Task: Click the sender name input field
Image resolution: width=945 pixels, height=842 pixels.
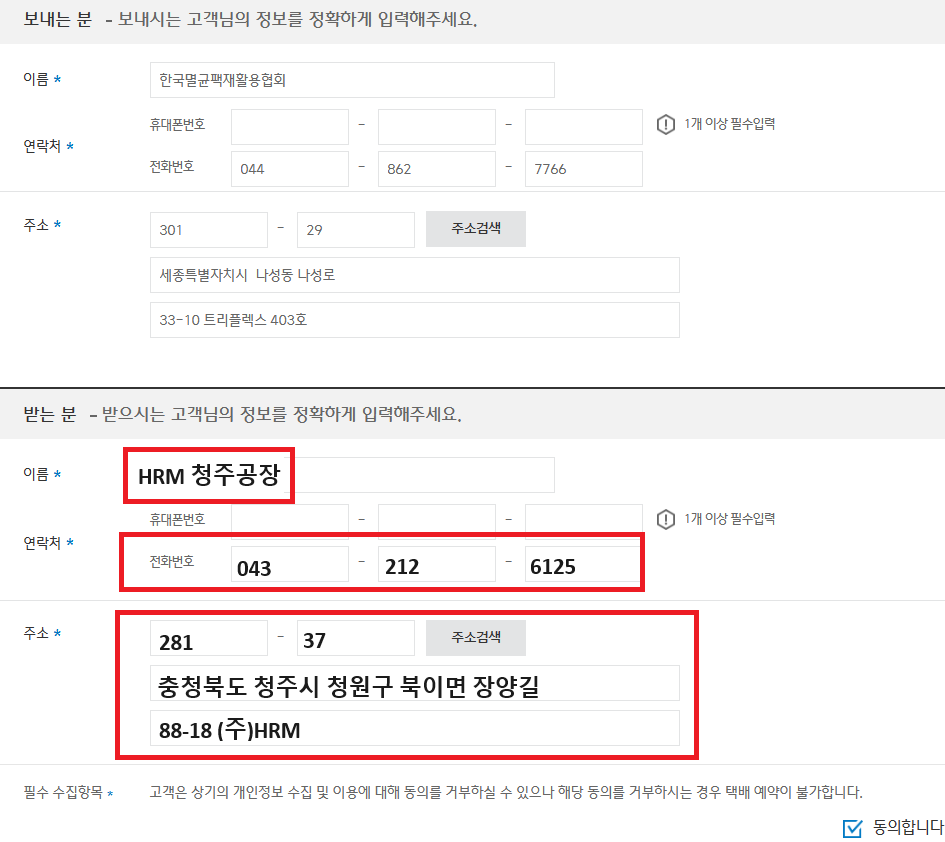Action: [351, 80]
